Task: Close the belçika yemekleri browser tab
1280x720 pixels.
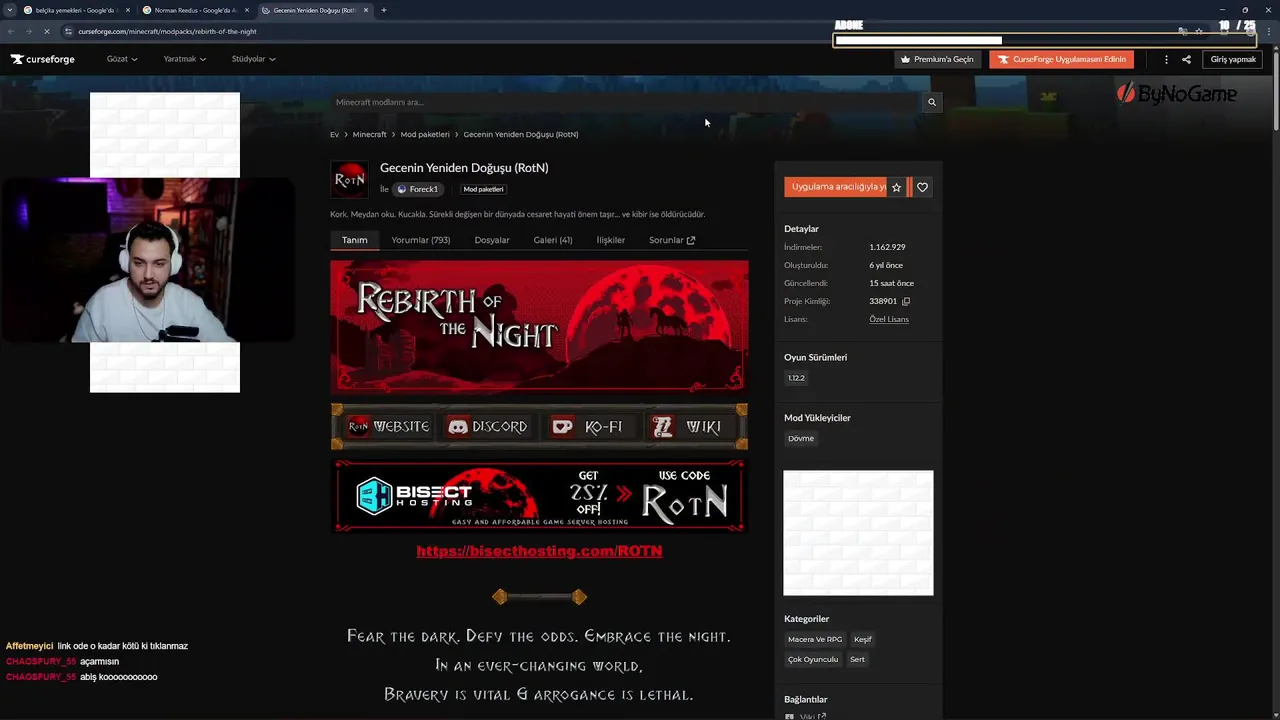Action: 128,10
